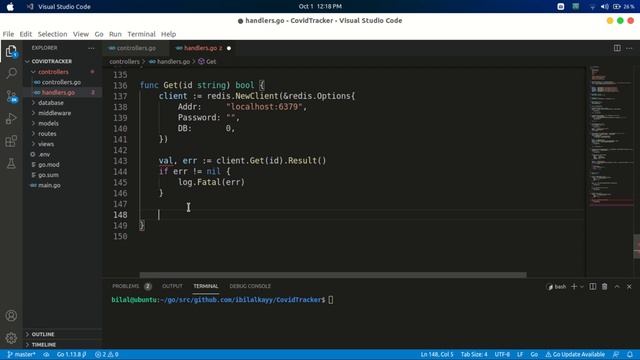Click the horizontal editor scrollbar
This screenshot has width=640, height=360.
[x=333, y=275]
